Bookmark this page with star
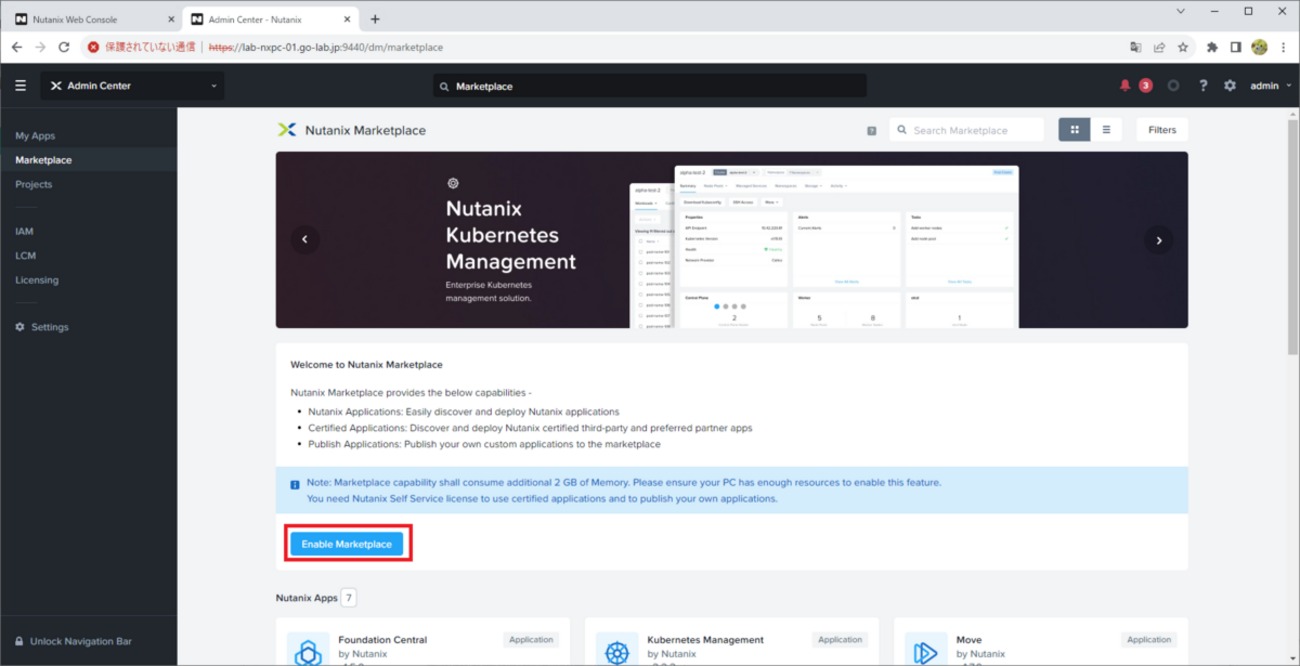 click(1183, 47)
